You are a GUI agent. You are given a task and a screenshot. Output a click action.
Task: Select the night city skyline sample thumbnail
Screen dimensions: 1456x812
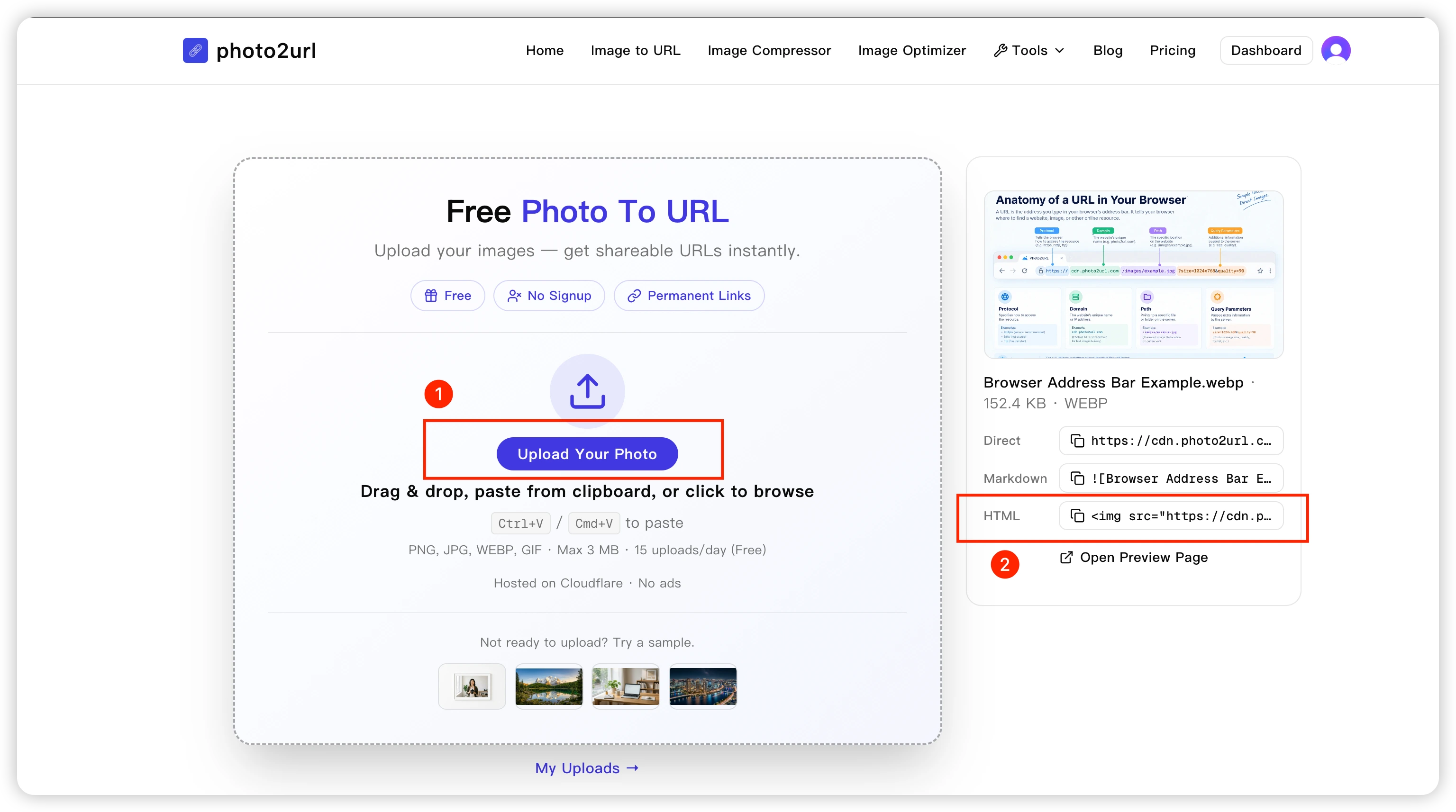[x=702, y=686]
